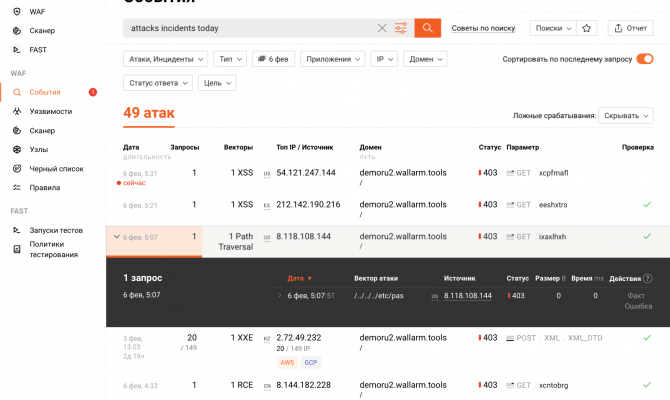Open the Поиски saved searches dropdown

[553, 28]
